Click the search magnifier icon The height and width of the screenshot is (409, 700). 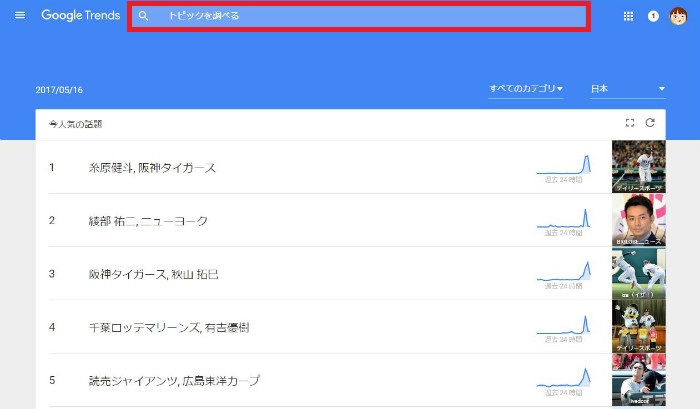(x=143, y=16)
